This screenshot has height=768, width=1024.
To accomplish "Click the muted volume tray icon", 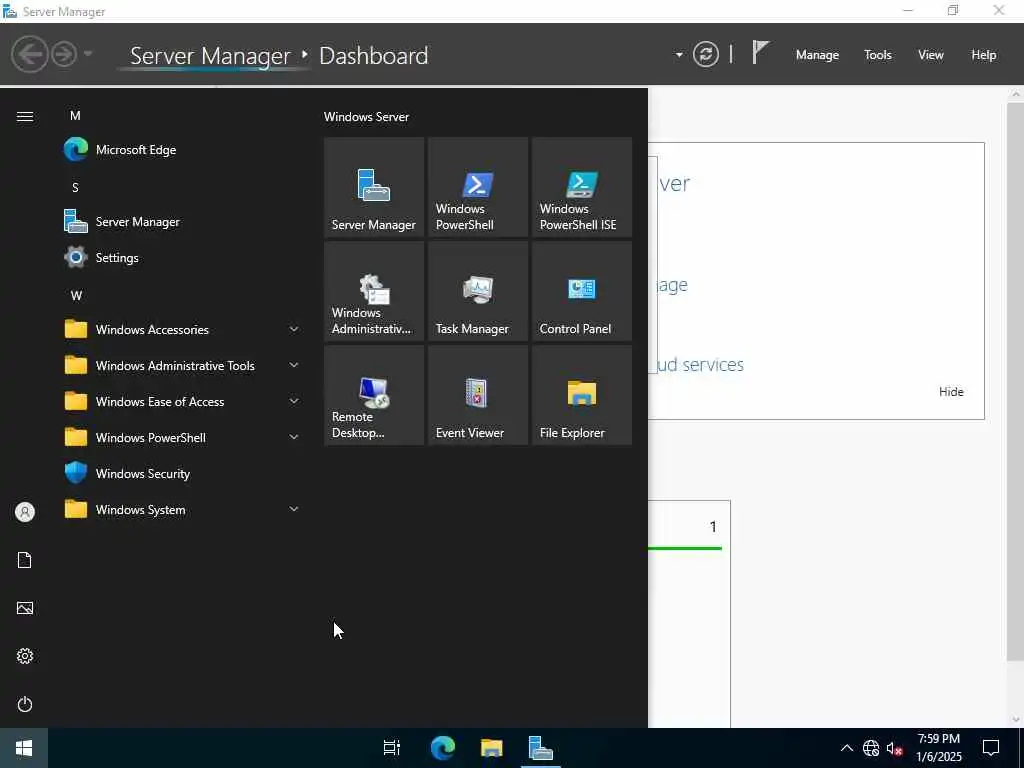I will point(894,748).
